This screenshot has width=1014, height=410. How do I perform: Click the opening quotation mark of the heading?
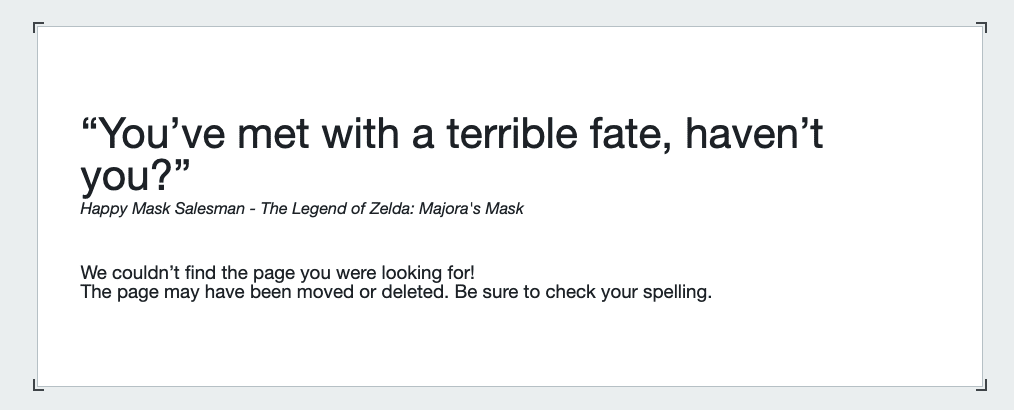(91, 124)
